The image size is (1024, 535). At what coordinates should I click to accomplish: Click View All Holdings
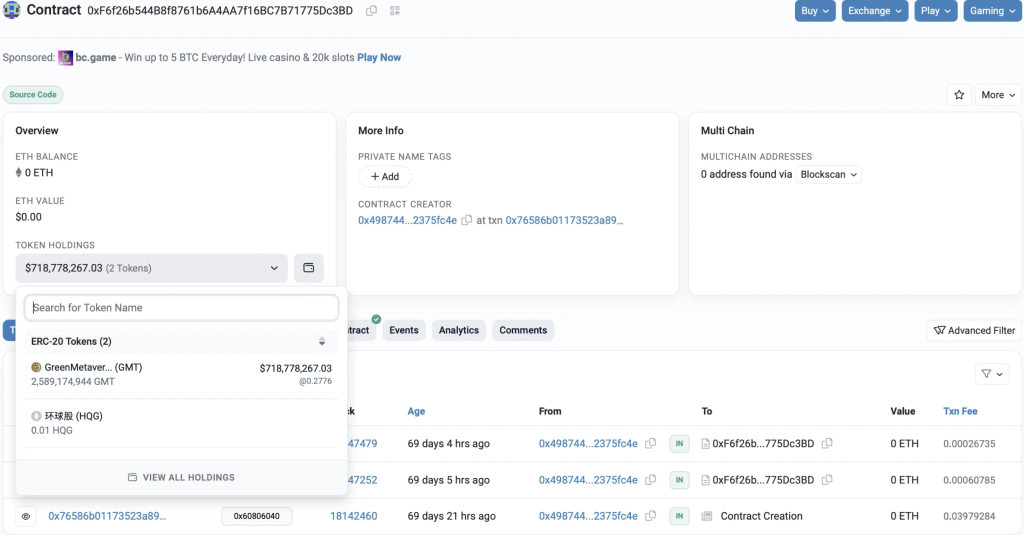[x=181, y=478]
